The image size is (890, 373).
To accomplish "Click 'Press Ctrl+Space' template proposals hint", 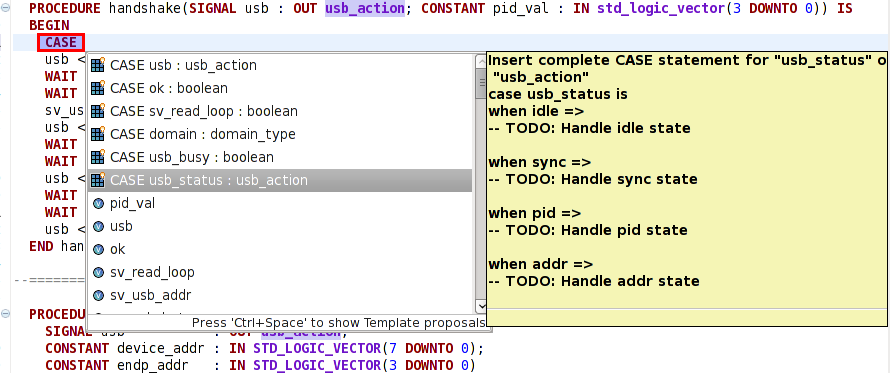I will click(338, 322).
